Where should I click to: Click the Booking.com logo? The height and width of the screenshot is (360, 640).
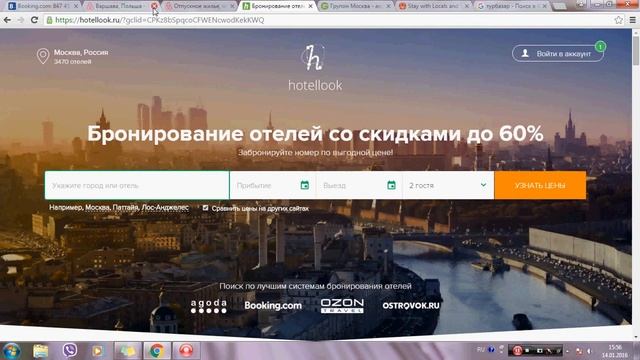[x=273, y=306]
